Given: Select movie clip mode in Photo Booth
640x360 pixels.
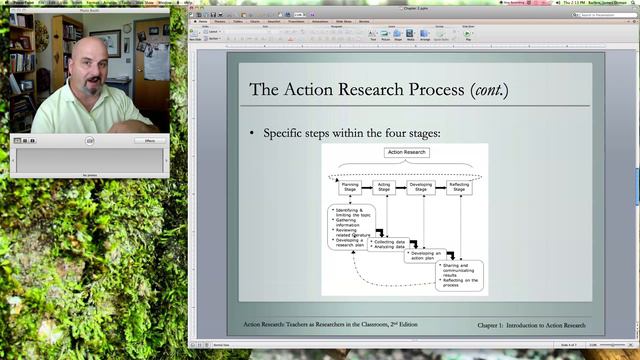Looking at the screenshot, I should coord(32,140).
